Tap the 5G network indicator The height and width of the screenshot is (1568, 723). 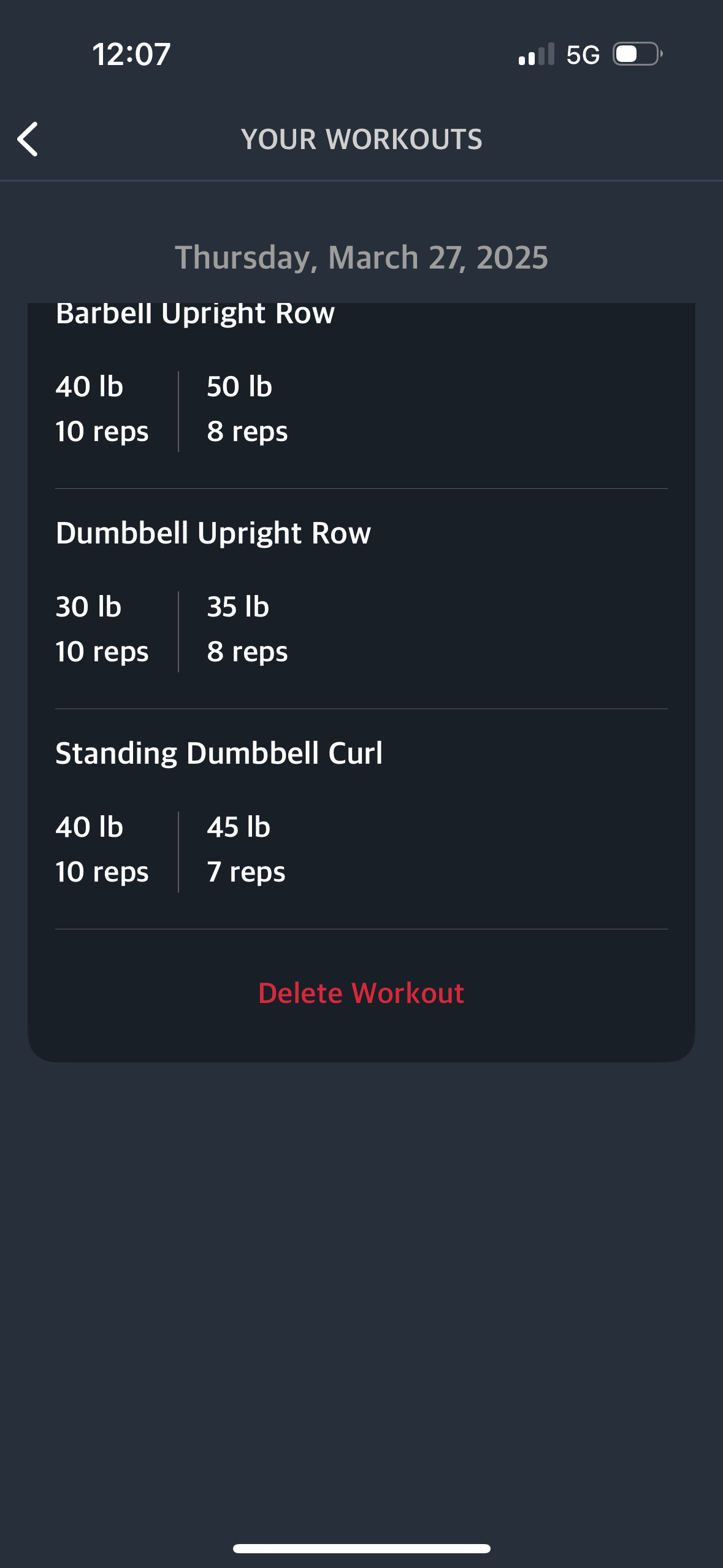[x=583, y=55]
